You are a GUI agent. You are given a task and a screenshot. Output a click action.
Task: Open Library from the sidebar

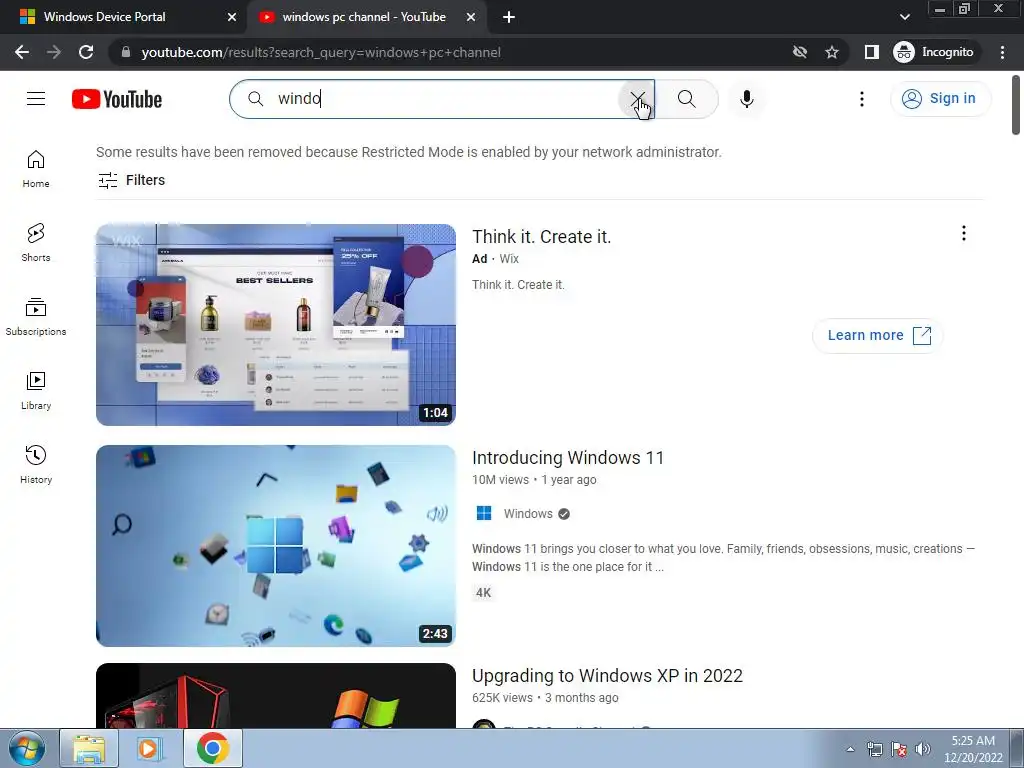coord(36,391)
